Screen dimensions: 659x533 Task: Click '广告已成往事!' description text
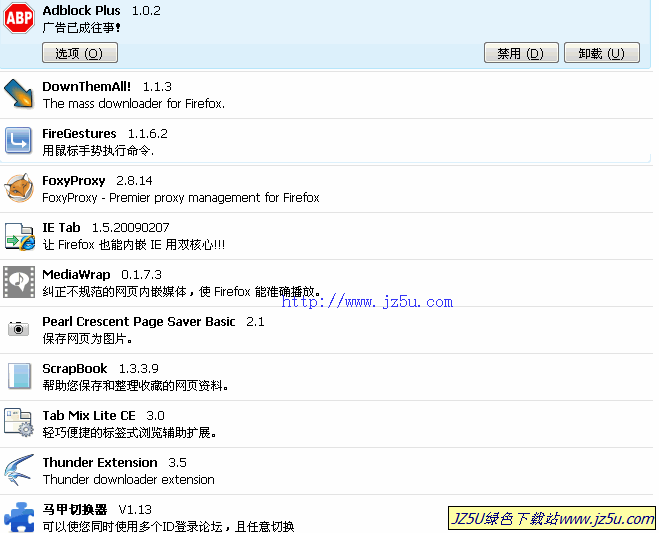tap(82, 28)
